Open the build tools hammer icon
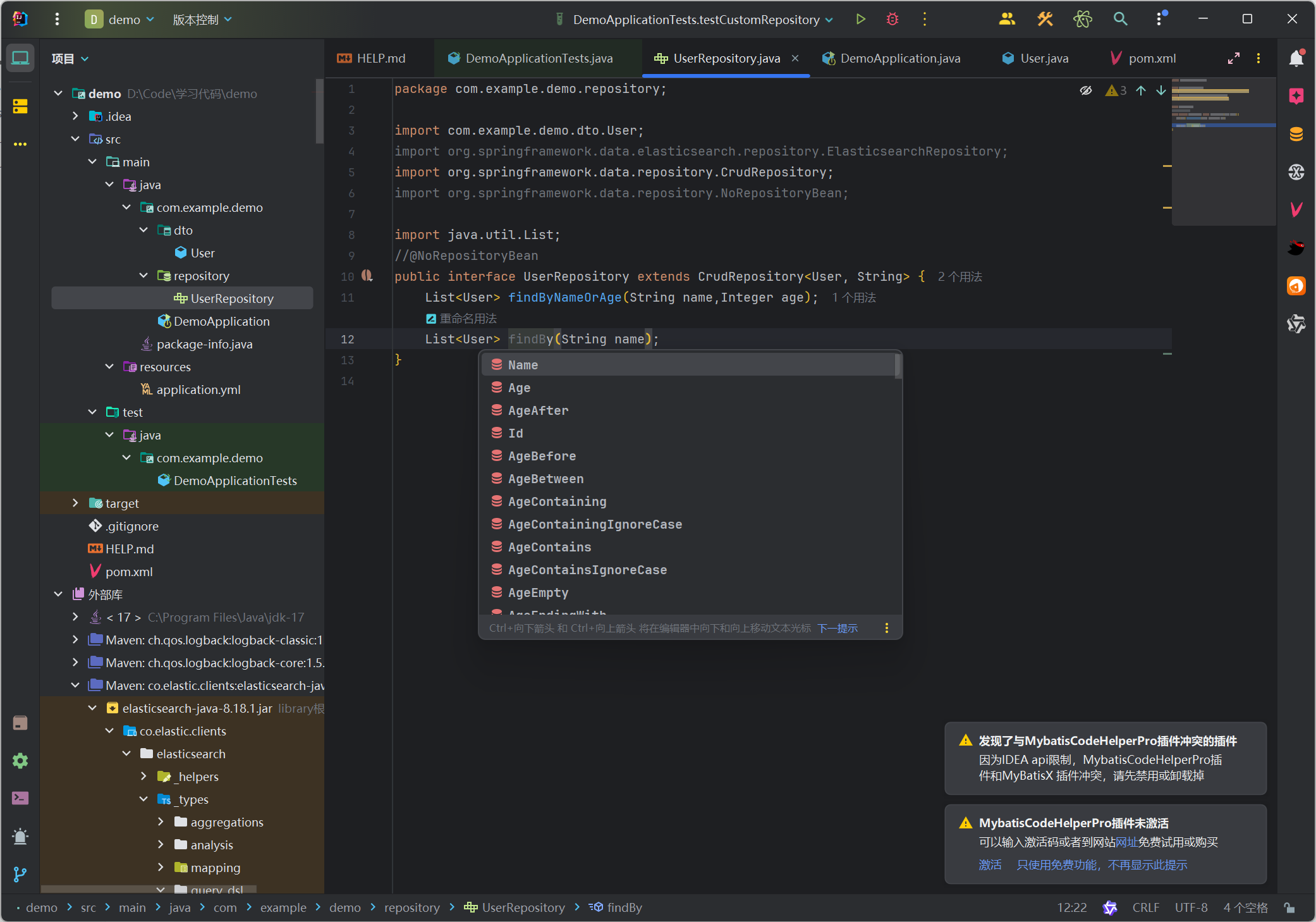This screenshot has width=1316, height=922. 1045,20
